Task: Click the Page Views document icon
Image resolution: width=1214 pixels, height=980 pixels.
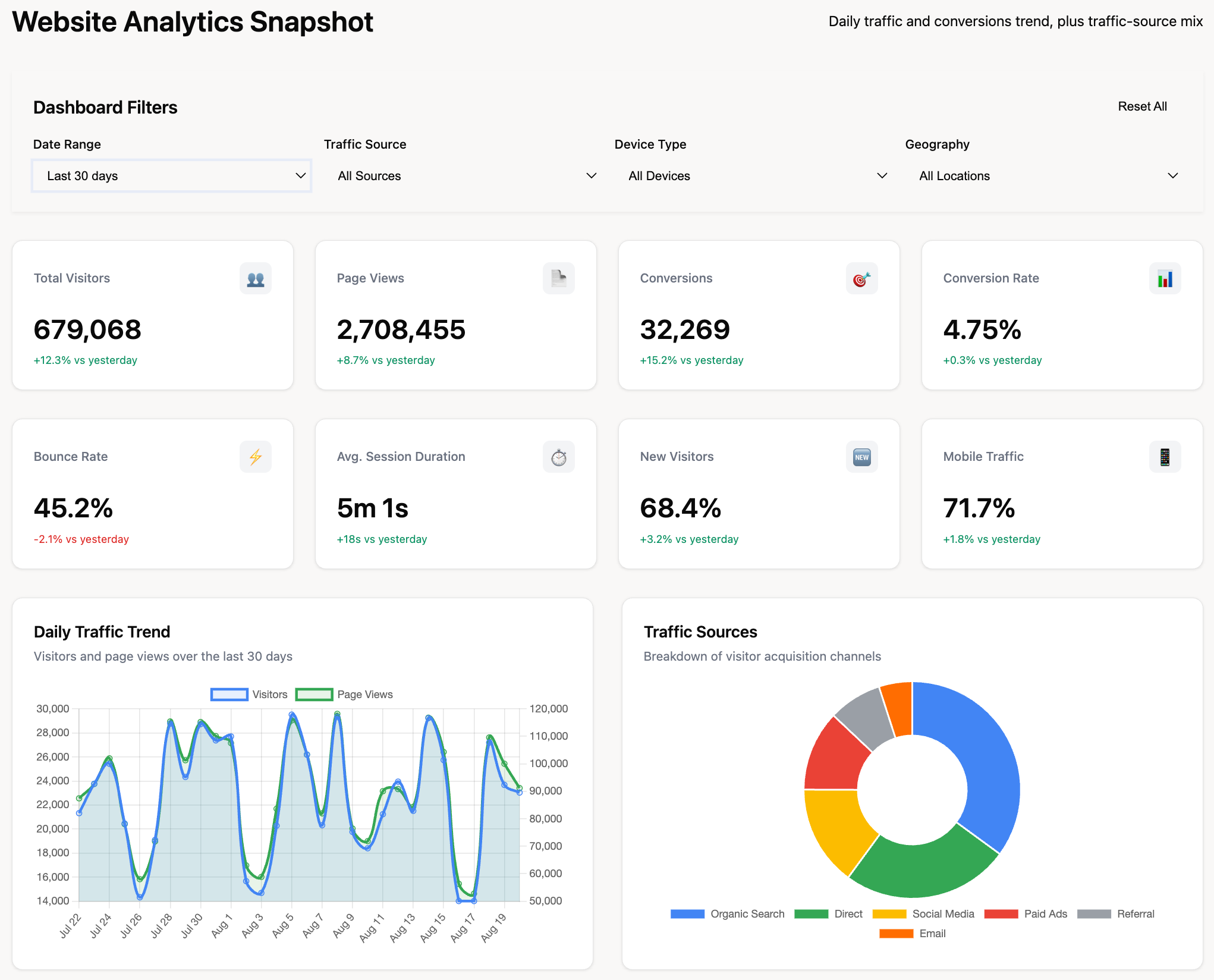Action: click(558, 278)
